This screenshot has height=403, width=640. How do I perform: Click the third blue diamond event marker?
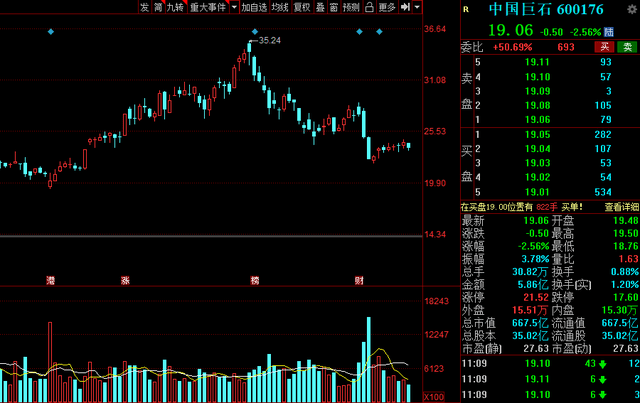click(x=359, y=32)
